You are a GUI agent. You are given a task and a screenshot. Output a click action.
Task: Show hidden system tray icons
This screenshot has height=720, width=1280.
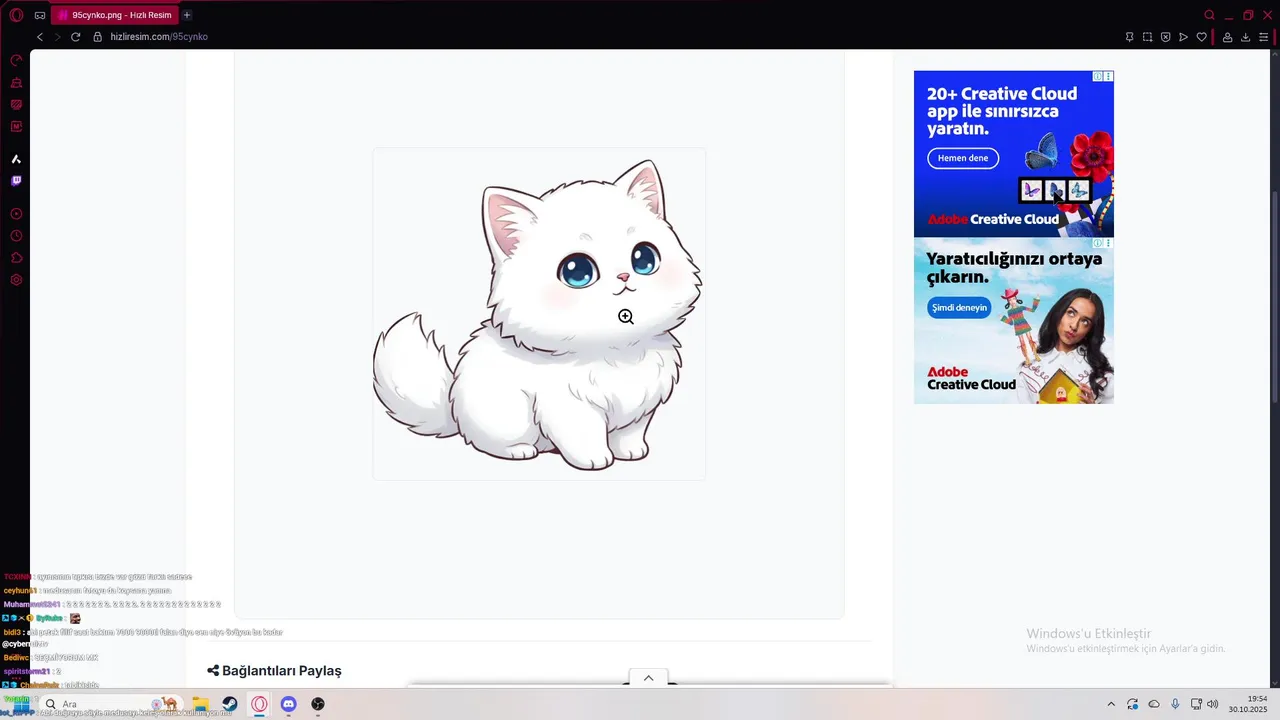[x=1111, y=704]
